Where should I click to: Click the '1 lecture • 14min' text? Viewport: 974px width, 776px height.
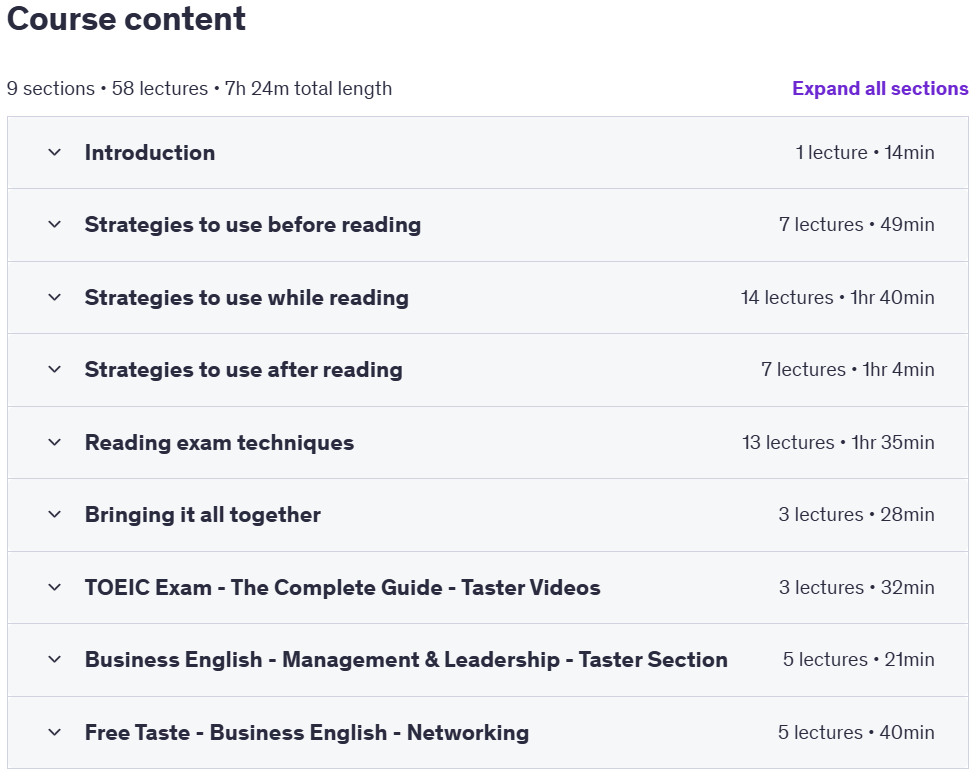865,152
